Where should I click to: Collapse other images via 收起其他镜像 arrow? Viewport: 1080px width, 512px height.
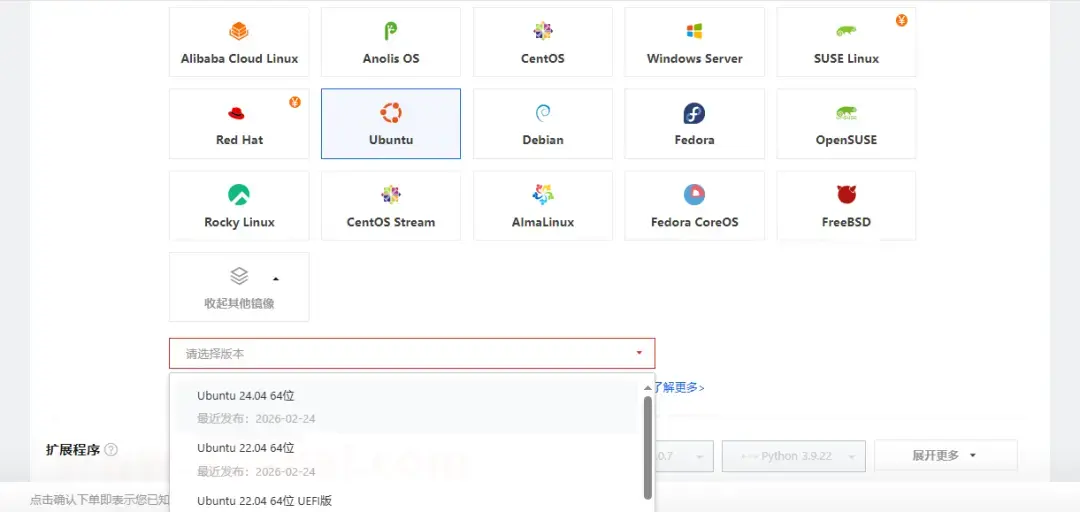point(276,279)
